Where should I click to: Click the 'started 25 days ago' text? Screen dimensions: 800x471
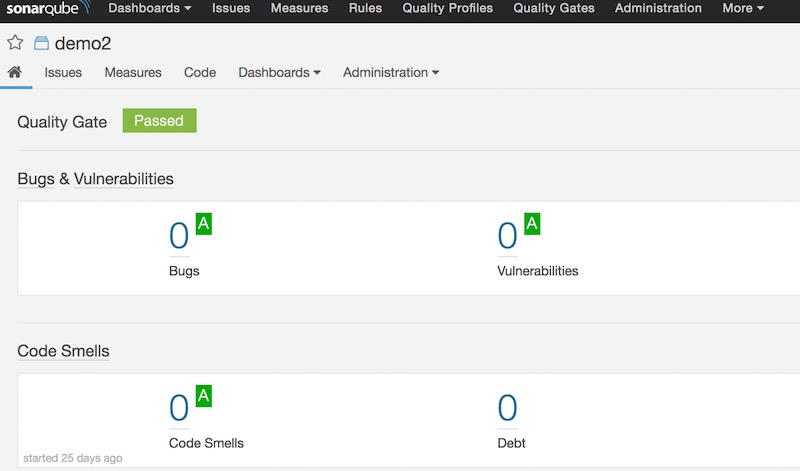click(x=73, y=458)
